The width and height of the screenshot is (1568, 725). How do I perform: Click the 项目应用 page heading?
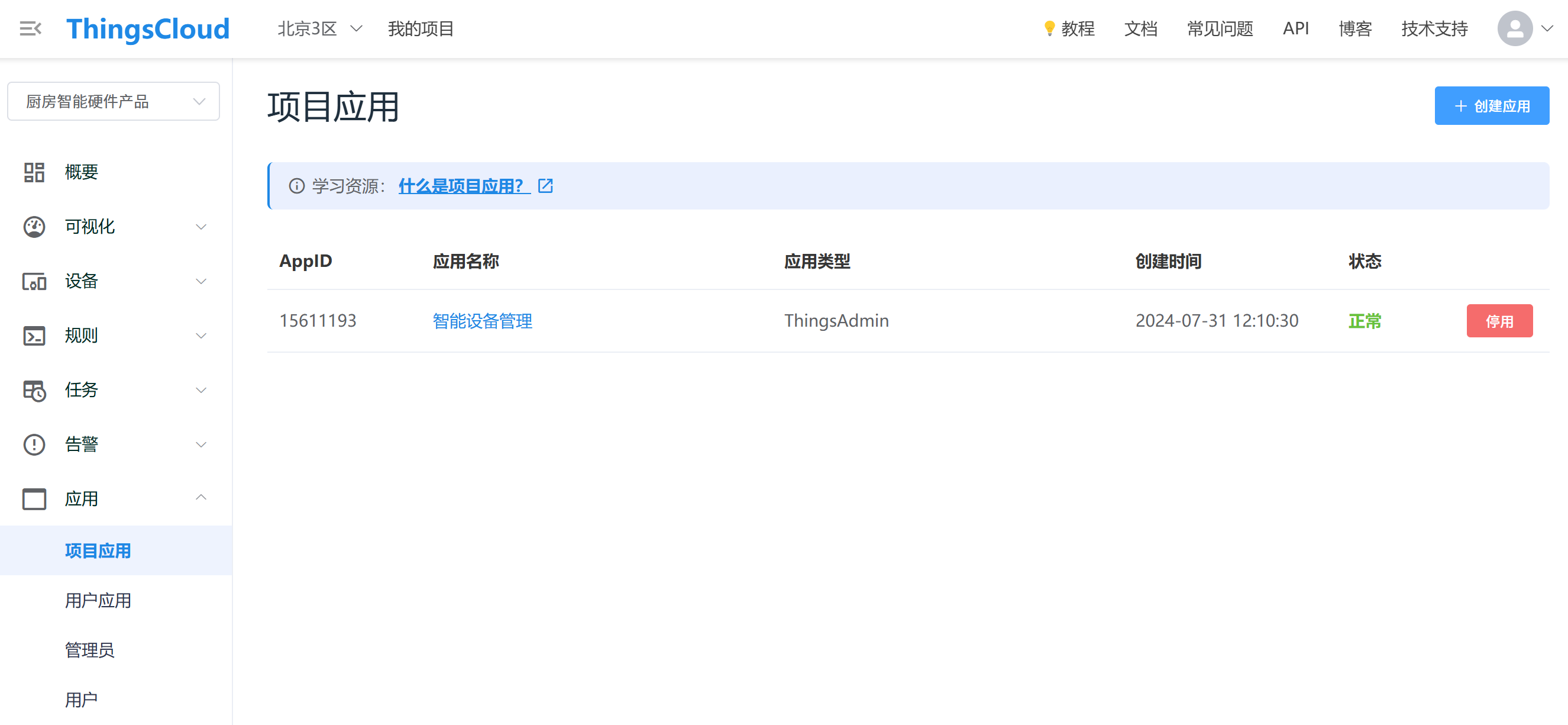point(333,107)
